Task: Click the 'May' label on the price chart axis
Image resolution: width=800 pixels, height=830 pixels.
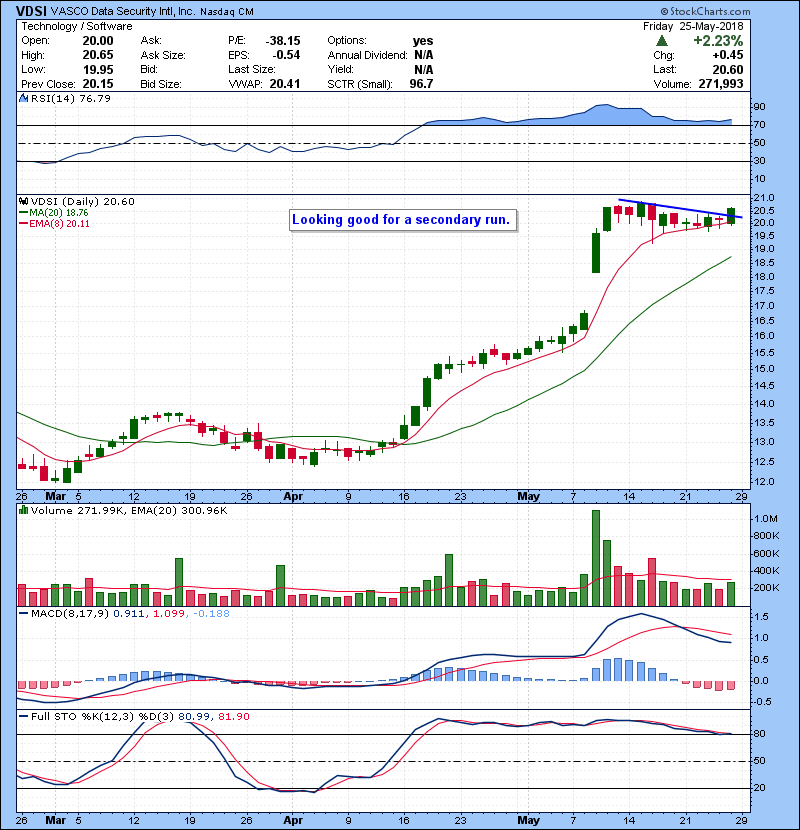Action: pos(528,496)
